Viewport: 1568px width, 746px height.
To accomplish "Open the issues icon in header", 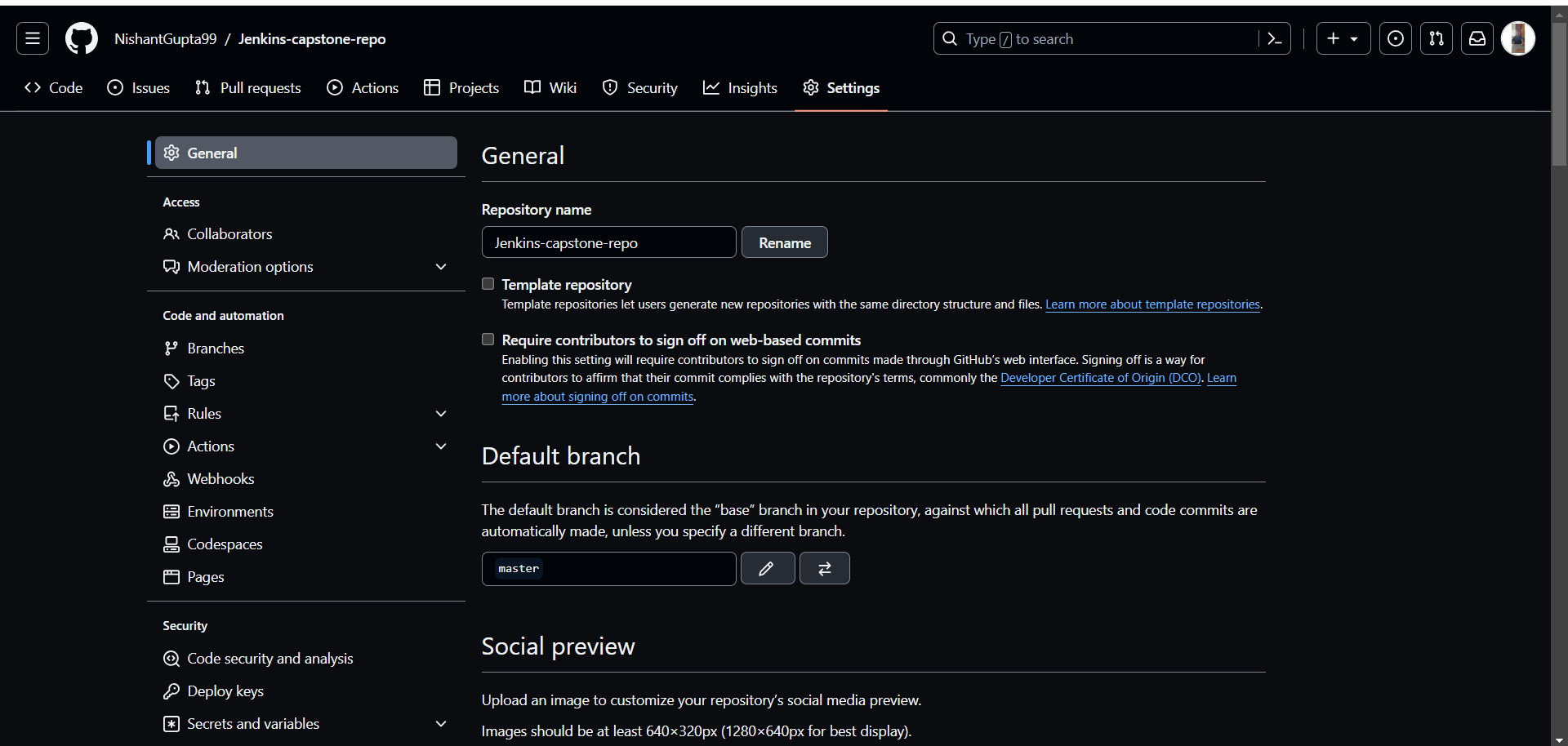I will (1396, 38).
